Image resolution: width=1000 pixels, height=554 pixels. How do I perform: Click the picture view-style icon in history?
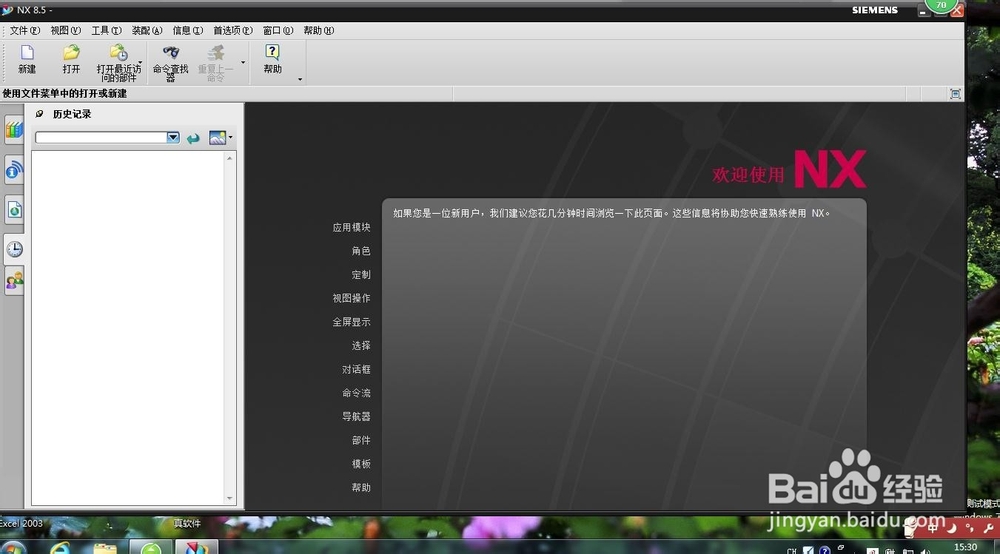[217, 137]
